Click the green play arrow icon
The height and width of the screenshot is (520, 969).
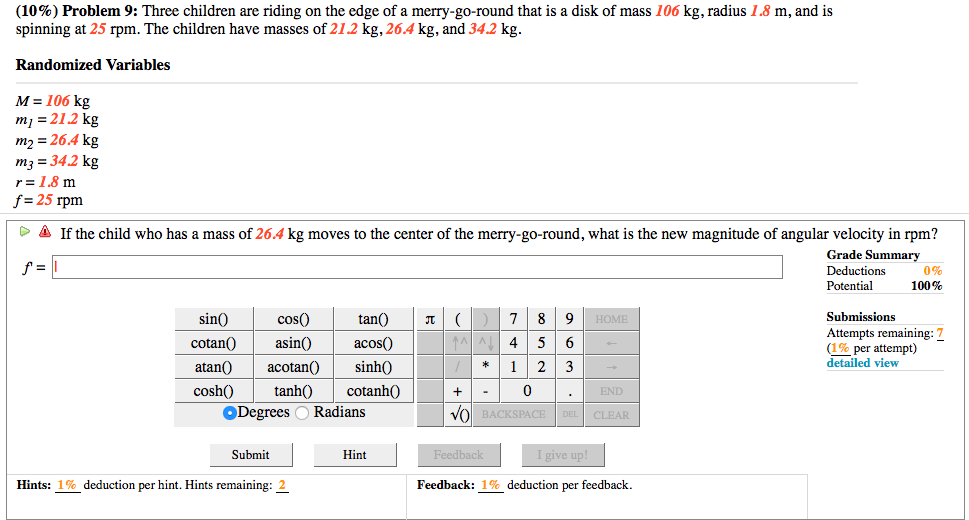pos(25,232)
